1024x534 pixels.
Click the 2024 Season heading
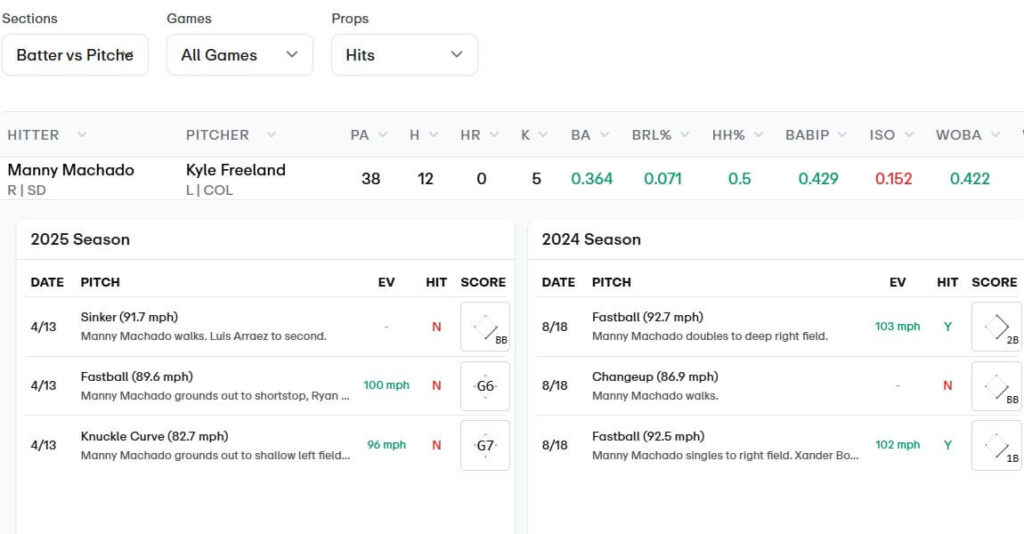[x=591, y=240]
